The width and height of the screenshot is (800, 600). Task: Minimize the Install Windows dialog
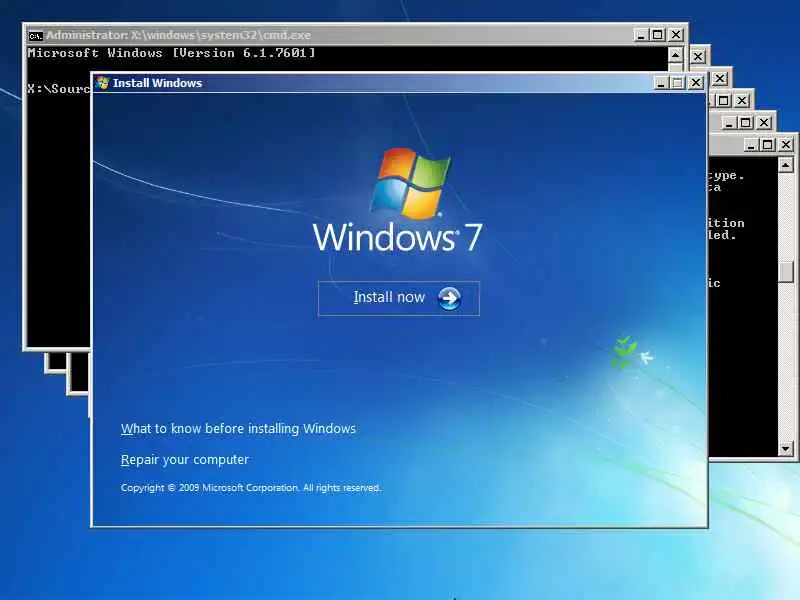click(661, 83)
